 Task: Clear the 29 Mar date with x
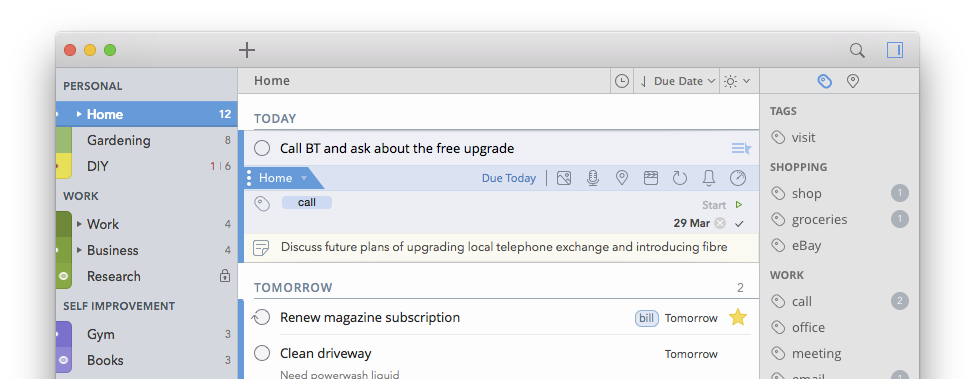(x=719, y=223)
